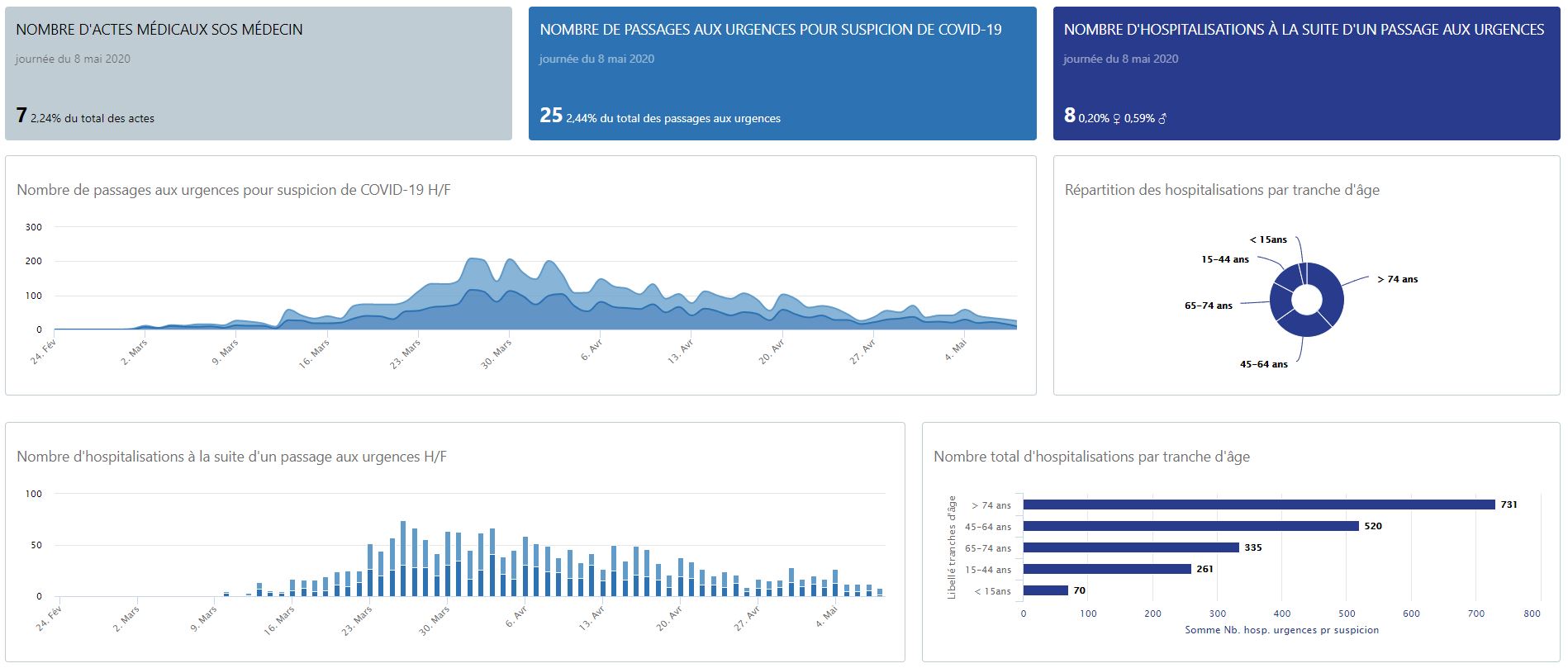Click '13. Avr' on the bar chart axis
Viewport: 1568px width, 668px height.
592,618
